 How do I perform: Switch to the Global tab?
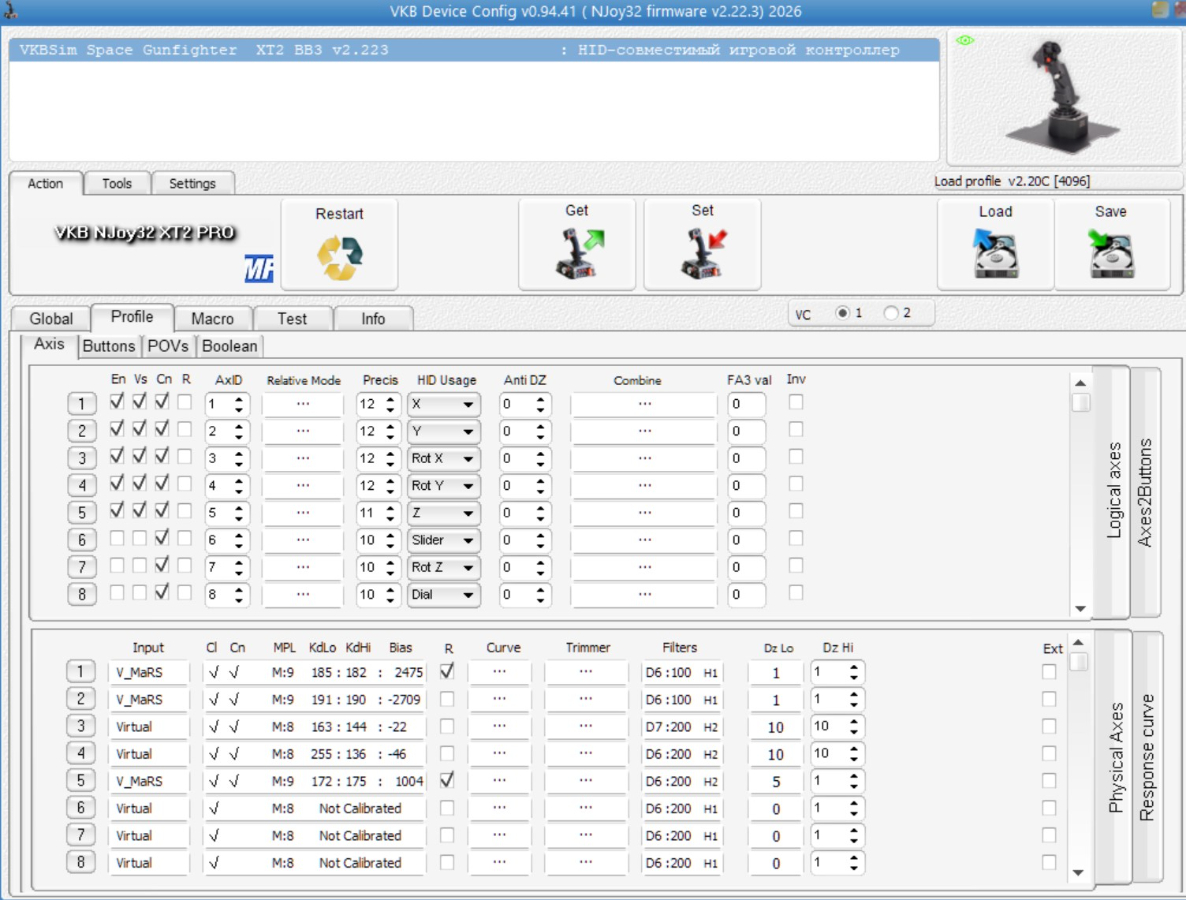(51, 318)
